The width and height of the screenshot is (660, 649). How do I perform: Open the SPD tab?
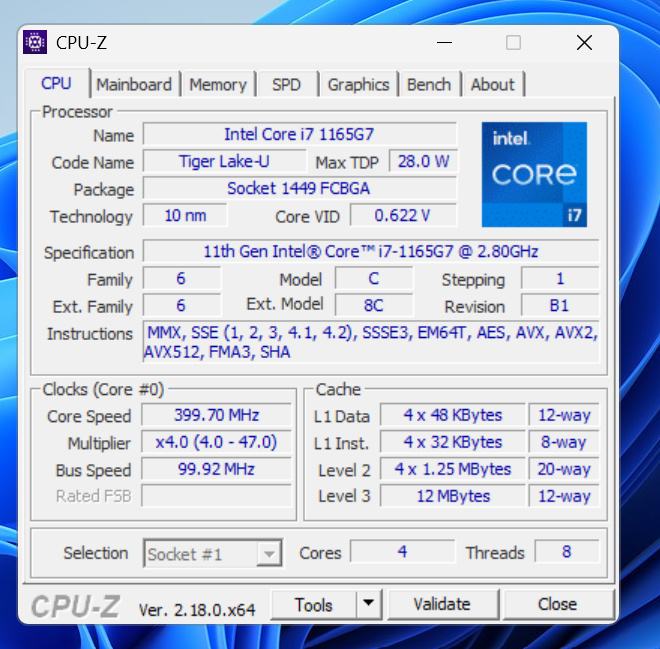point(287,85)
